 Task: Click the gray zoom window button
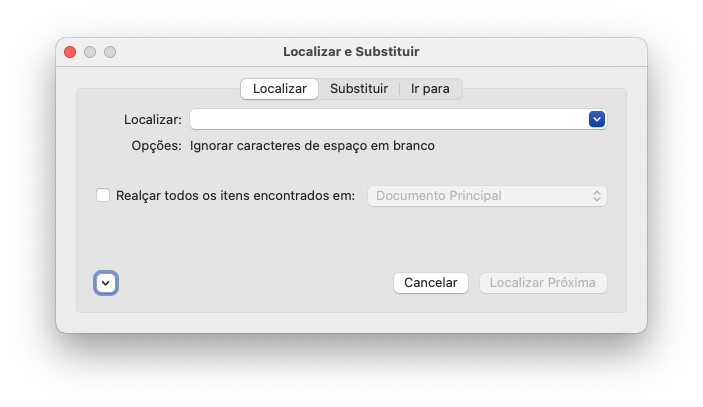click(x=110, y=51)
